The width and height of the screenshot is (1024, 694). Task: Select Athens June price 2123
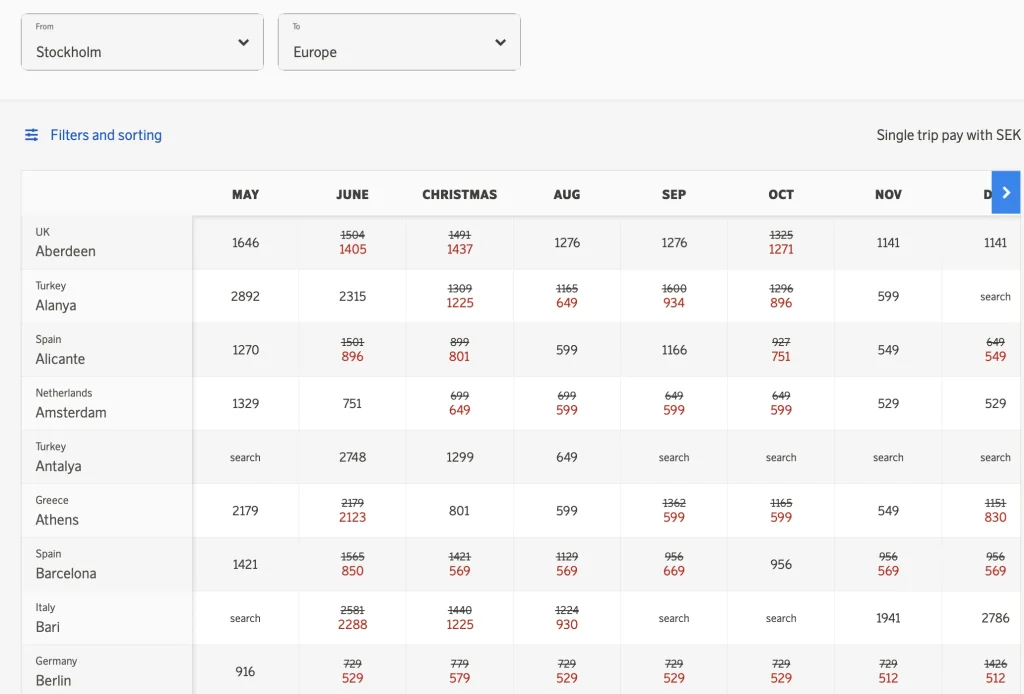[353, 517]
